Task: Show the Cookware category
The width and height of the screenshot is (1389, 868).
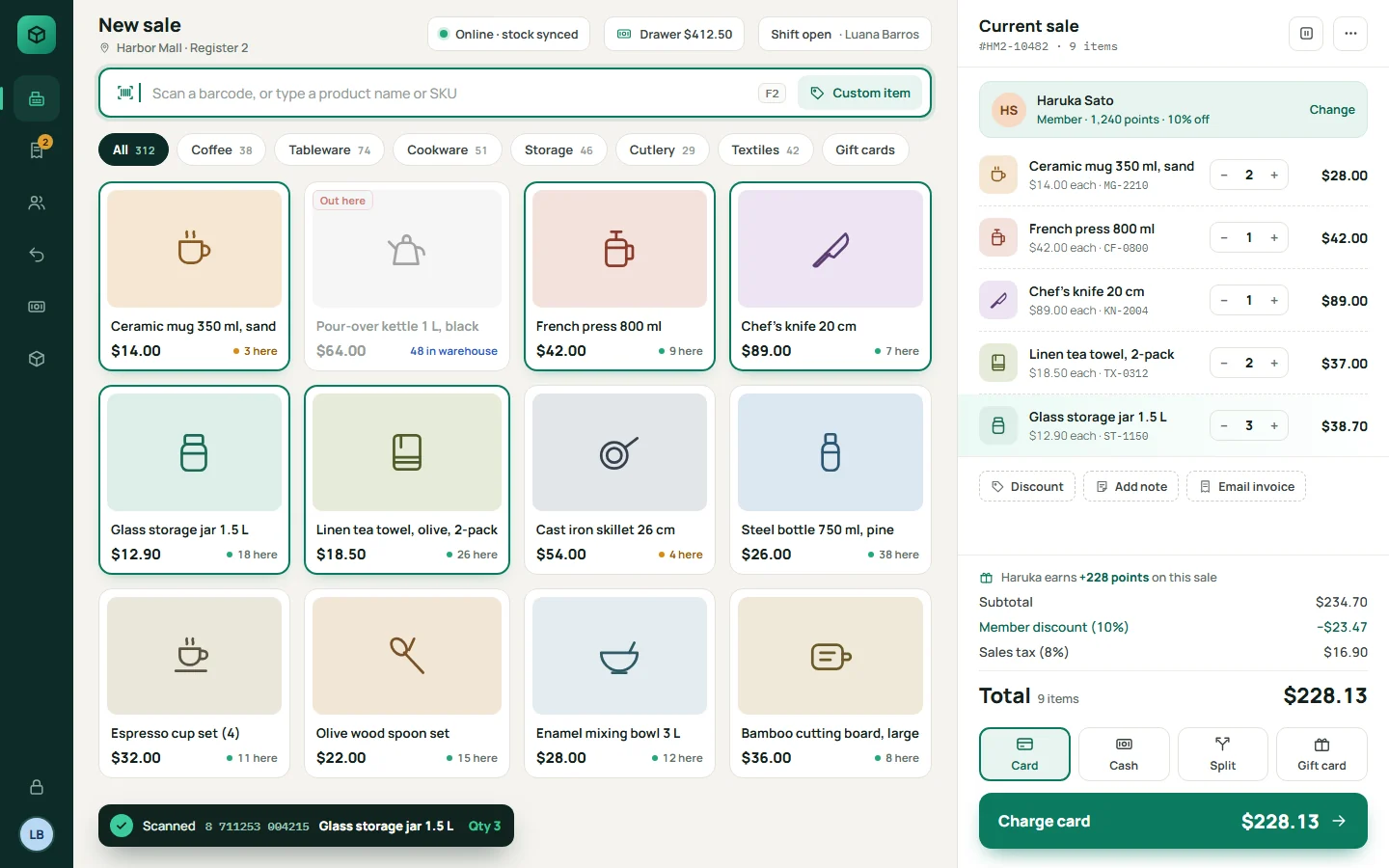Action: (448, 149)
